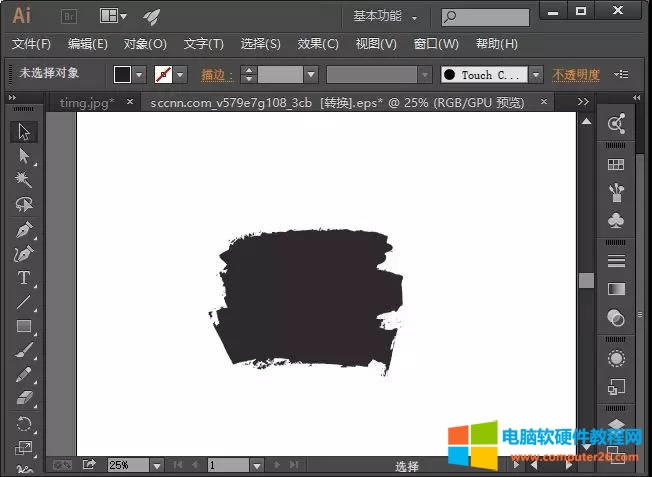Select the Lasso tool
The image size is (652, 477).
[24, 204]
